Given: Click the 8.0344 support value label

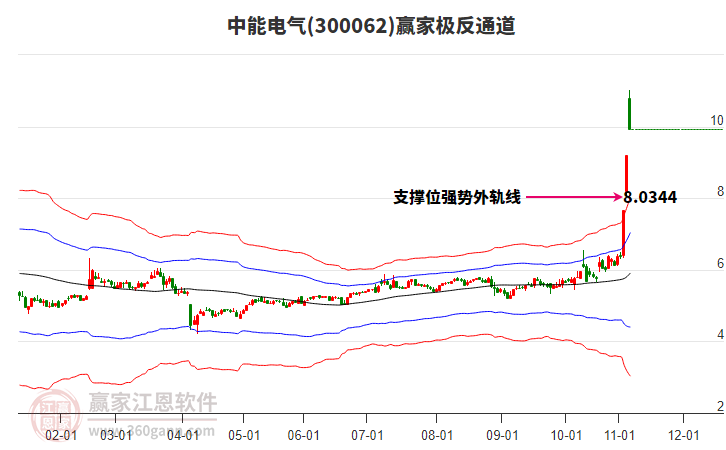Looking at the screenshot, I should [x=650, y=198].
